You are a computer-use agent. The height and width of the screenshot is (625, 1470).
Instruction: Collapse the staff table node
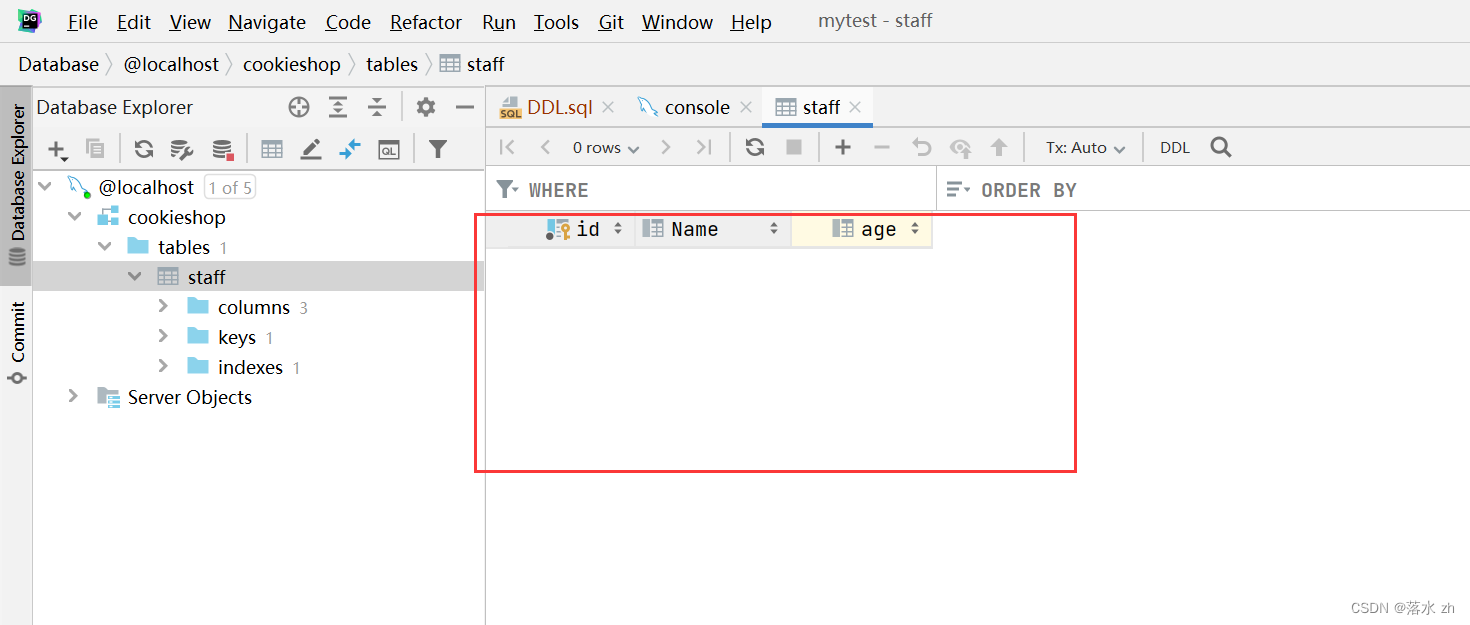[x=135, y=276]
